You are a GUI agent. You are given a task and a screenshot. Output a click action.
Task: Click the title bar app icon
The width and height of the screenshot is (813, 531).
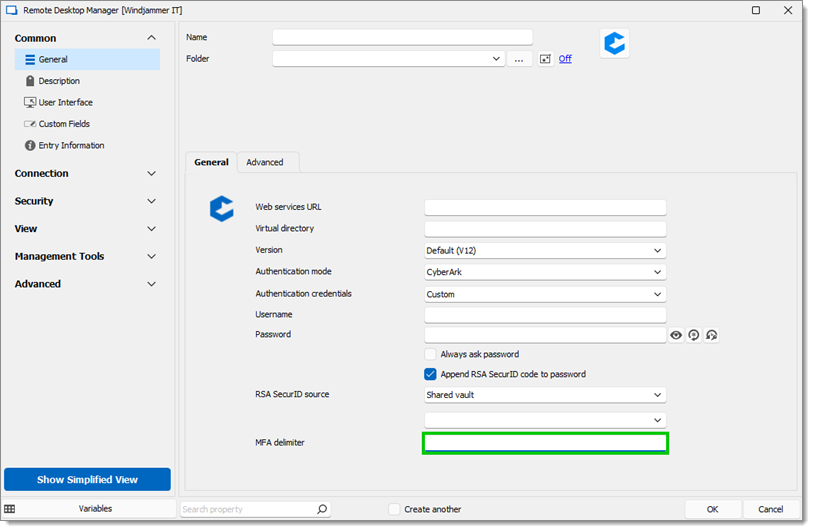11,10
